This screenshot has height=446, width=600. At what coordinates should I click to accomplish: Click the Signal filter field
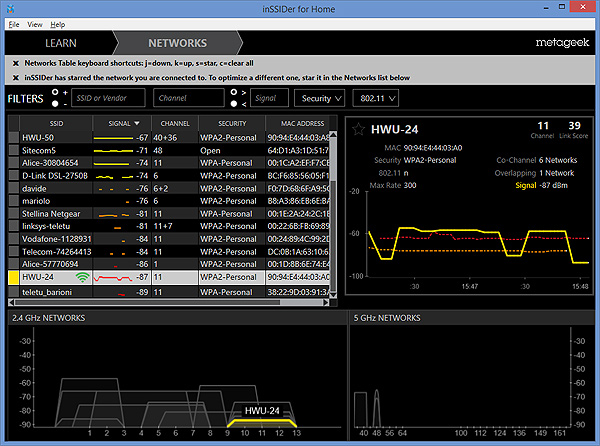click(269, 98)
